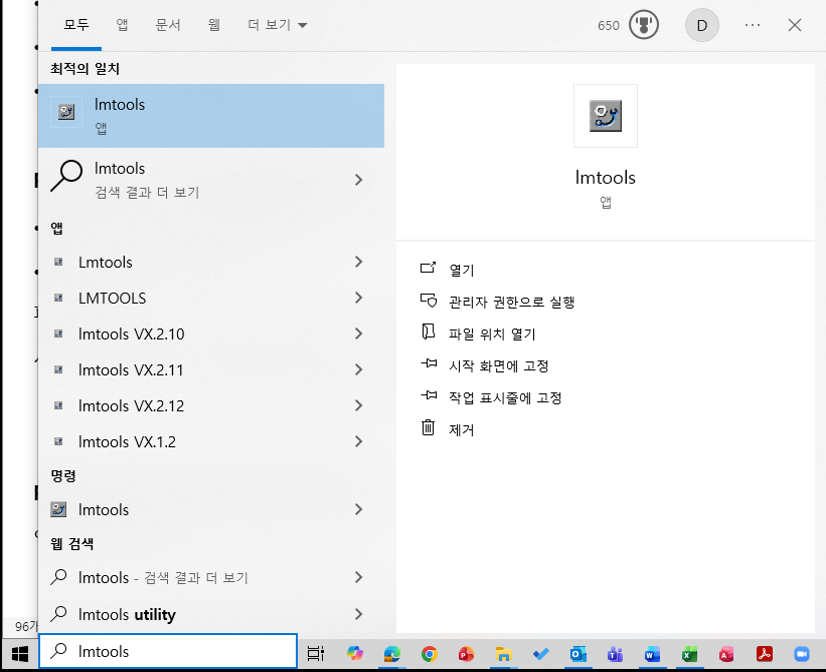Expand lmtools VX.2.11 chevron
Image resolution: width=826 pixels, height=672 pixels.
click(359, 370)
